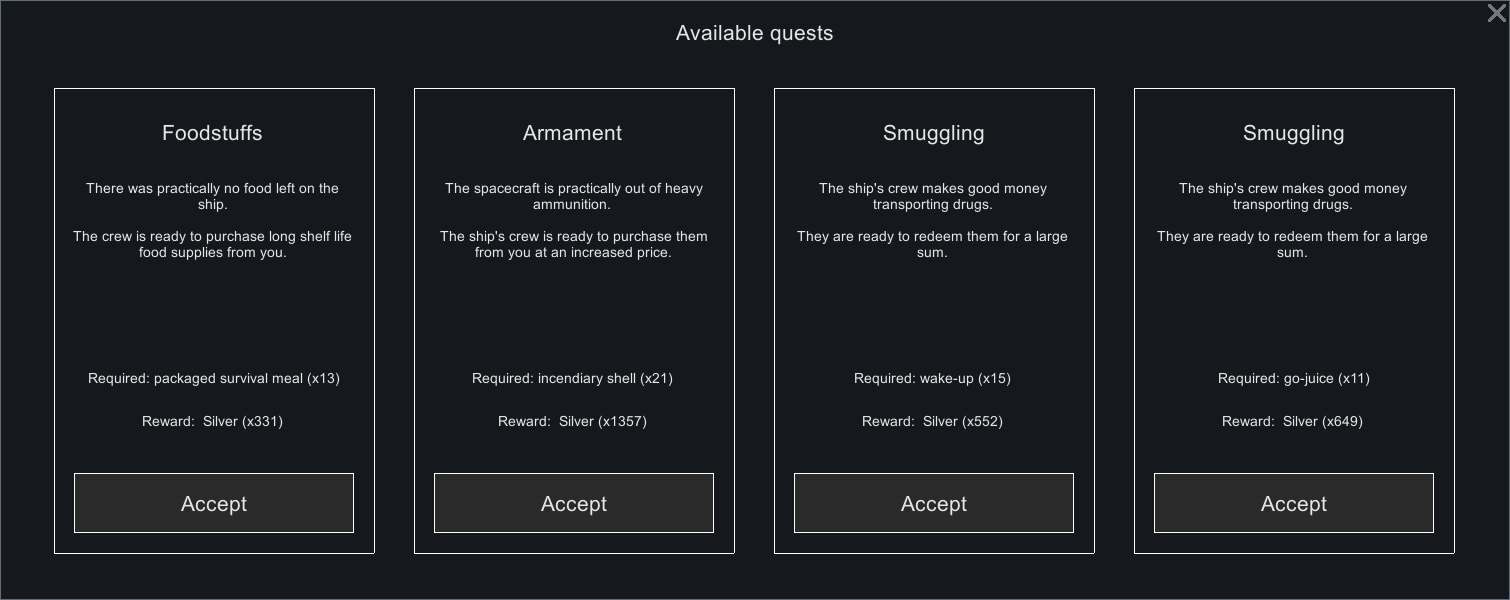The height and width of the screenshot is (600, 1510).
Task: Click the heavy ammunition description text
Action: 573,196
